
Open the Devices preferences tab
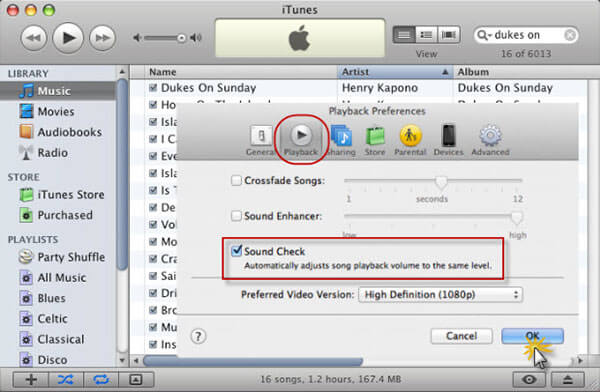coord(448,140)
